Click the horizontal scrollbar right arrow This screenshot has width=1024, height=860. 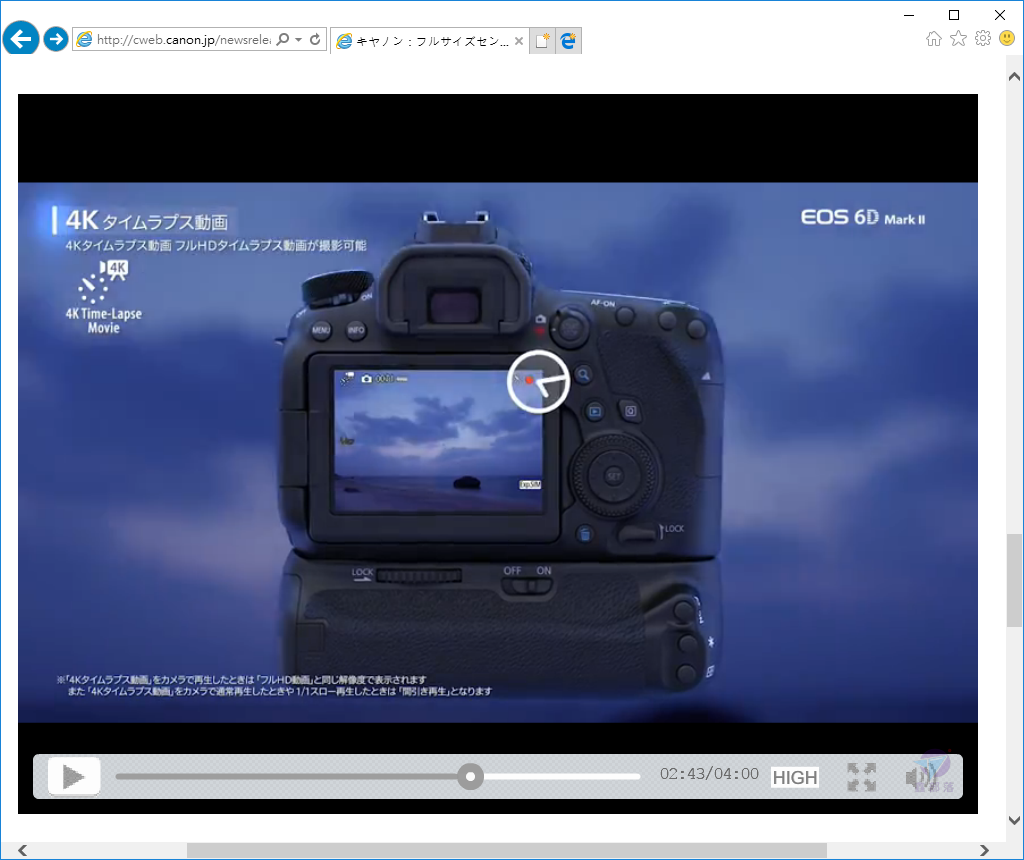984,850
